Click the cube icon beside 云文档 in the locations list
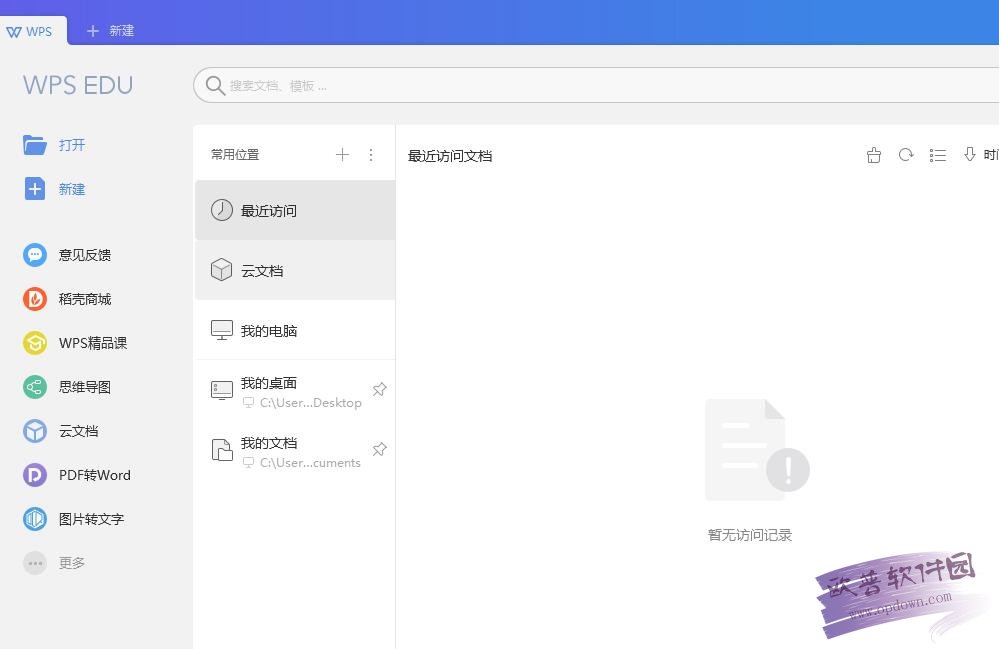This screenshot has height=649, width=999. (x=222, y=269)
